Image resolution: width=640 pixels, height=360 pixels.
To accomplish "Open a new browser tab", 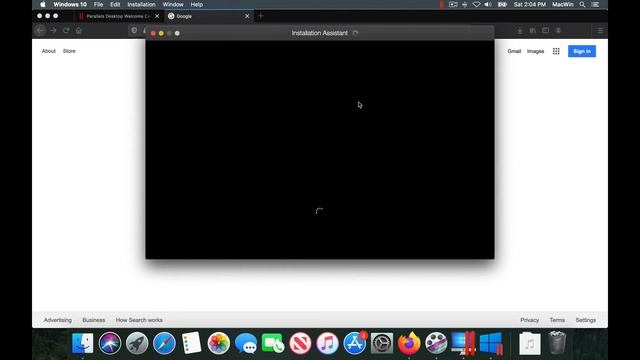I will pos(261,16).
